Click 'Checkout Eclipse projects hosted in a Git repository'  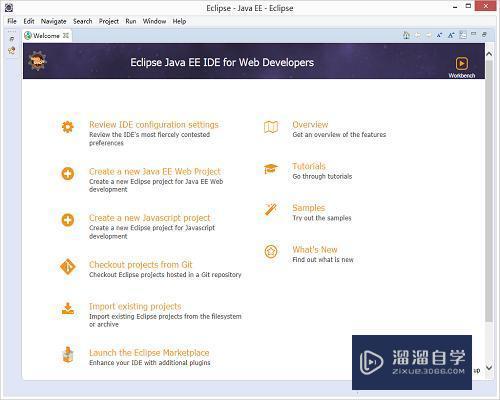[165, 275]
